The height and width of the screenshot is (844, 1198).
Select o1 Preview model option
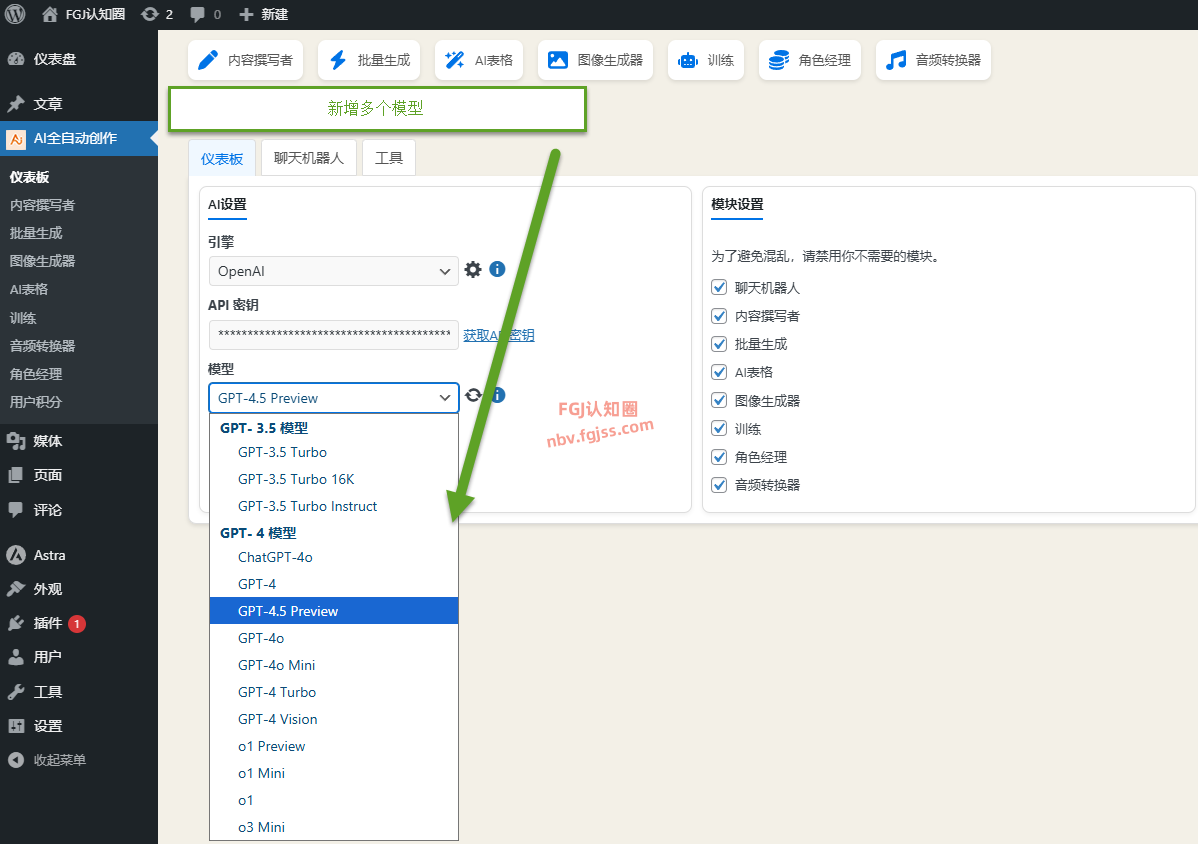(x=334, y=746)
